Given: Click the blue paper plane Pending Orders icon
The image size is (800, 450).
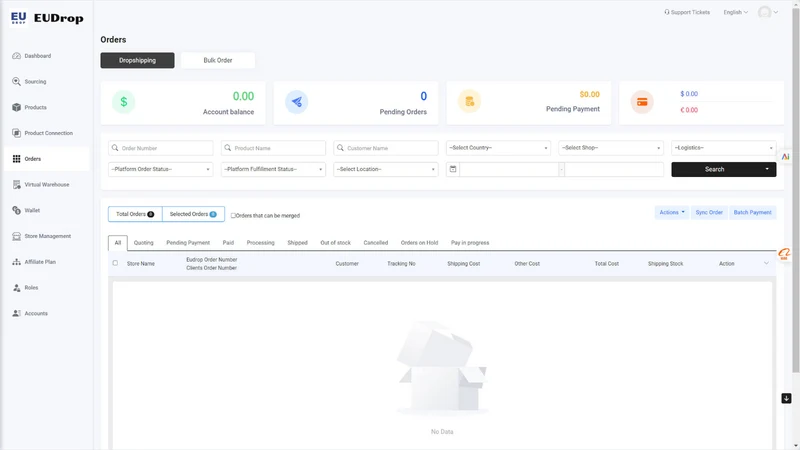Looking at the screenshot, I should (296, 102).
